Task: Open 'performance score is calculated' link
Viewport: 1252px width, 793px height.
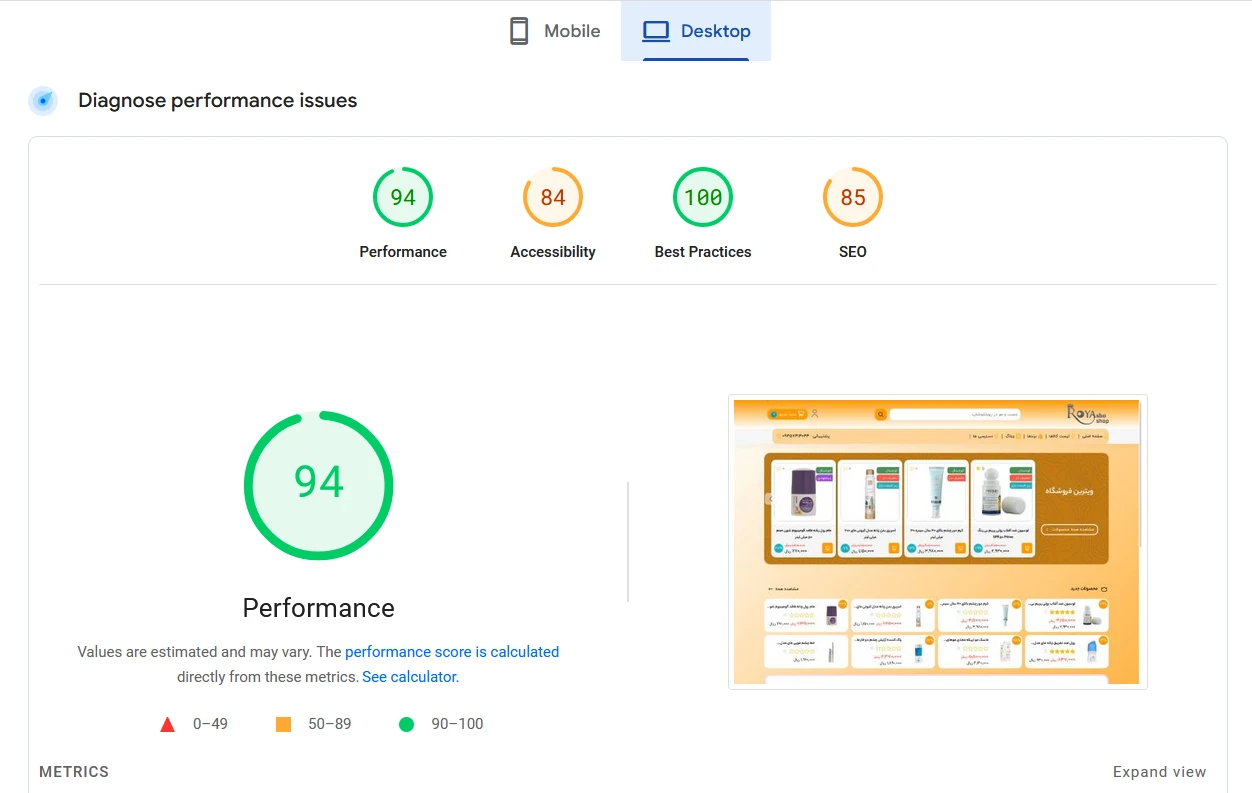Action: coord(452,652)
